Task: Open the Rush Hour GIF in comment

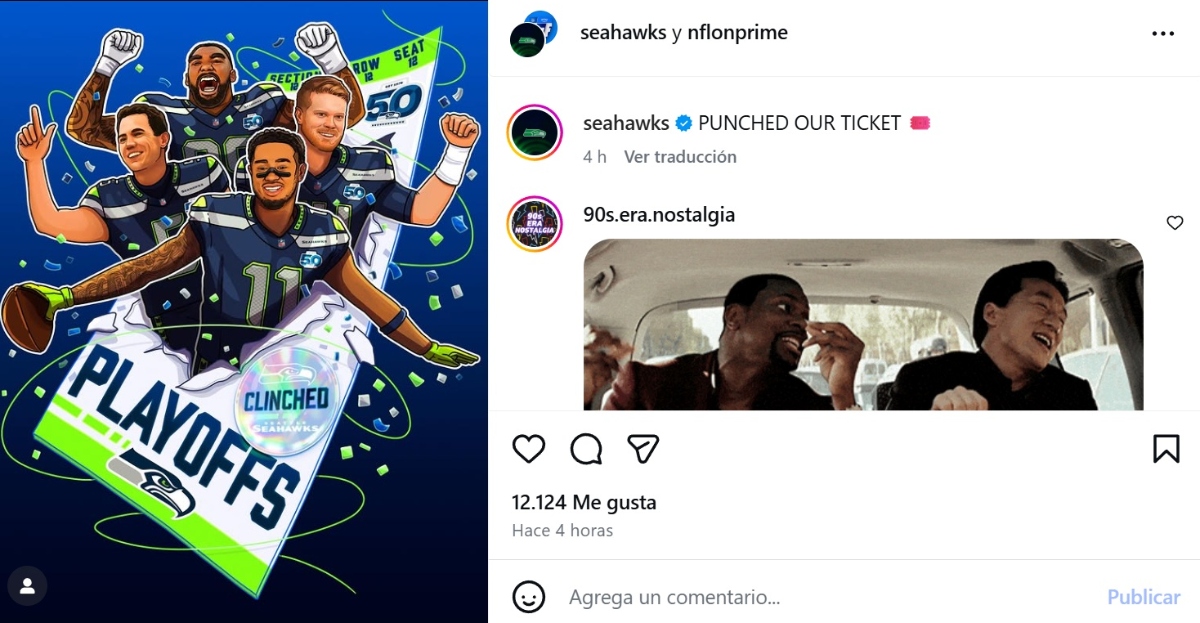Action: 863,324
